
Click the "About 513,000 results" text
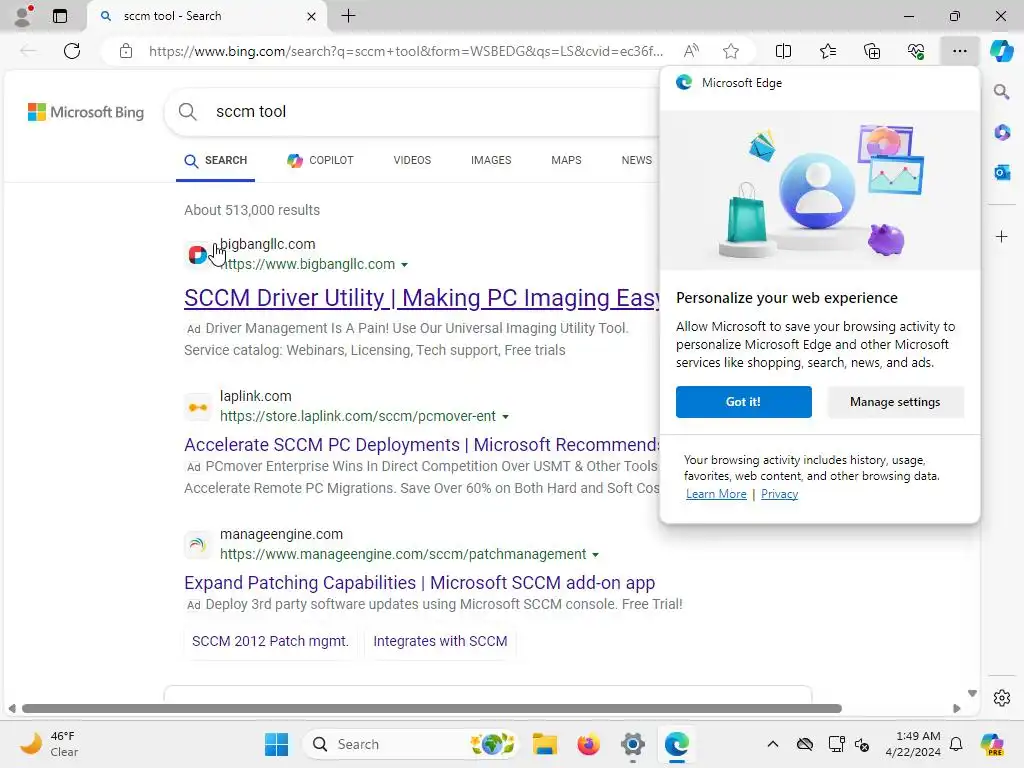pyautogui.click(x=252, y=210)
